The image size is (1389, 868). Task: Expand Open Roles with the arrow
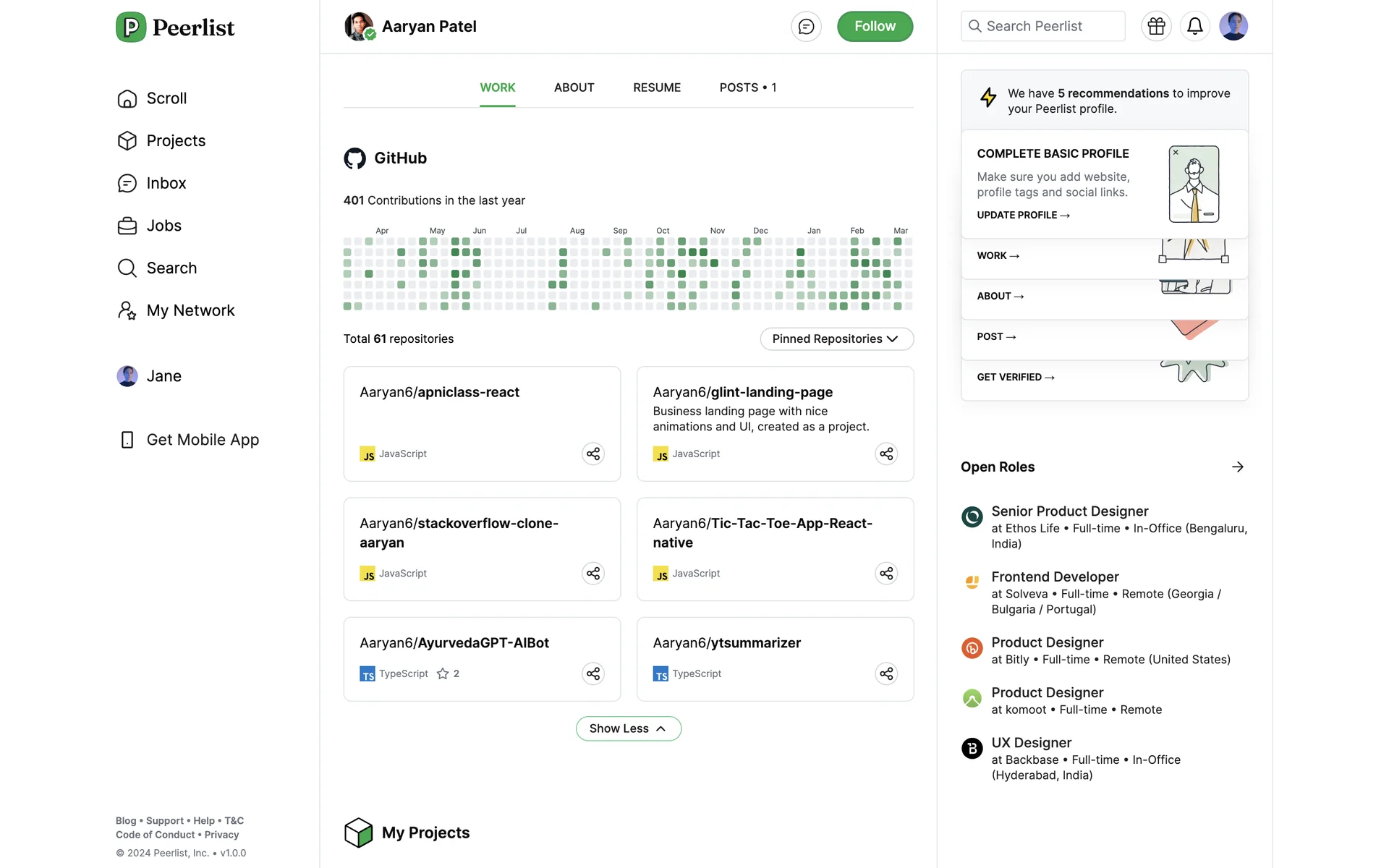point(1237,467)
